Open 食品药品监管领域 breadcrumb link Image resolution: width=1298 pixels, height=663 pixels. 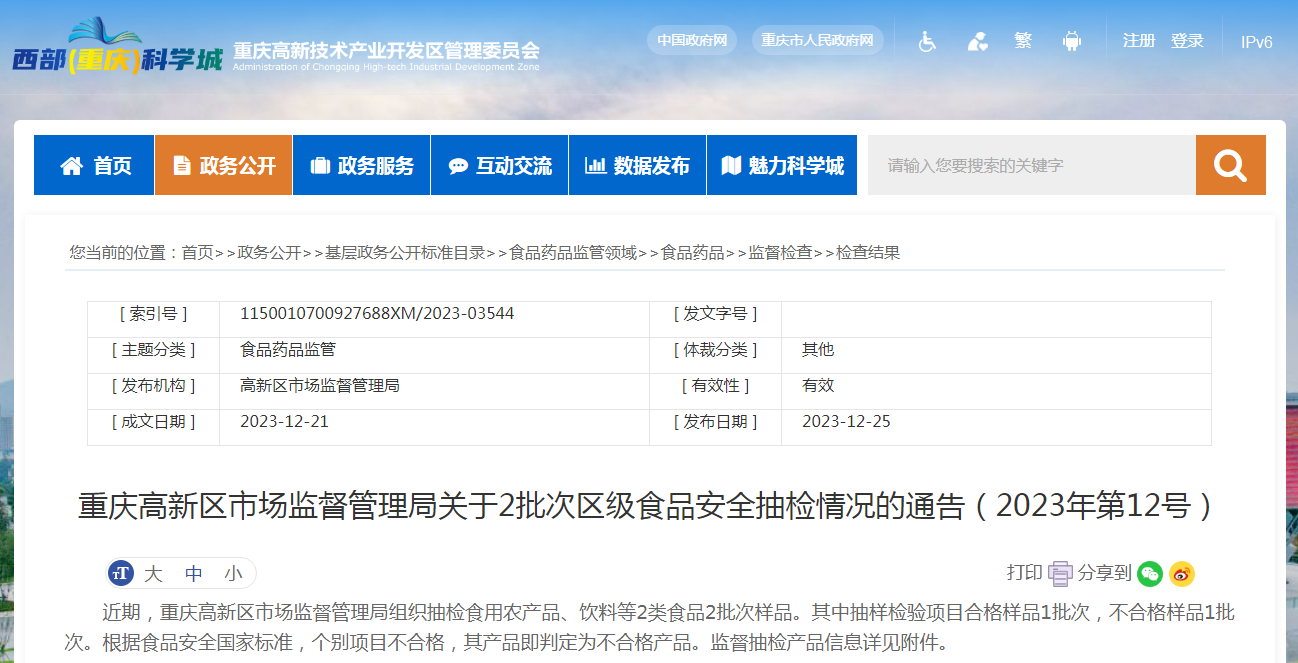(573, 253)
